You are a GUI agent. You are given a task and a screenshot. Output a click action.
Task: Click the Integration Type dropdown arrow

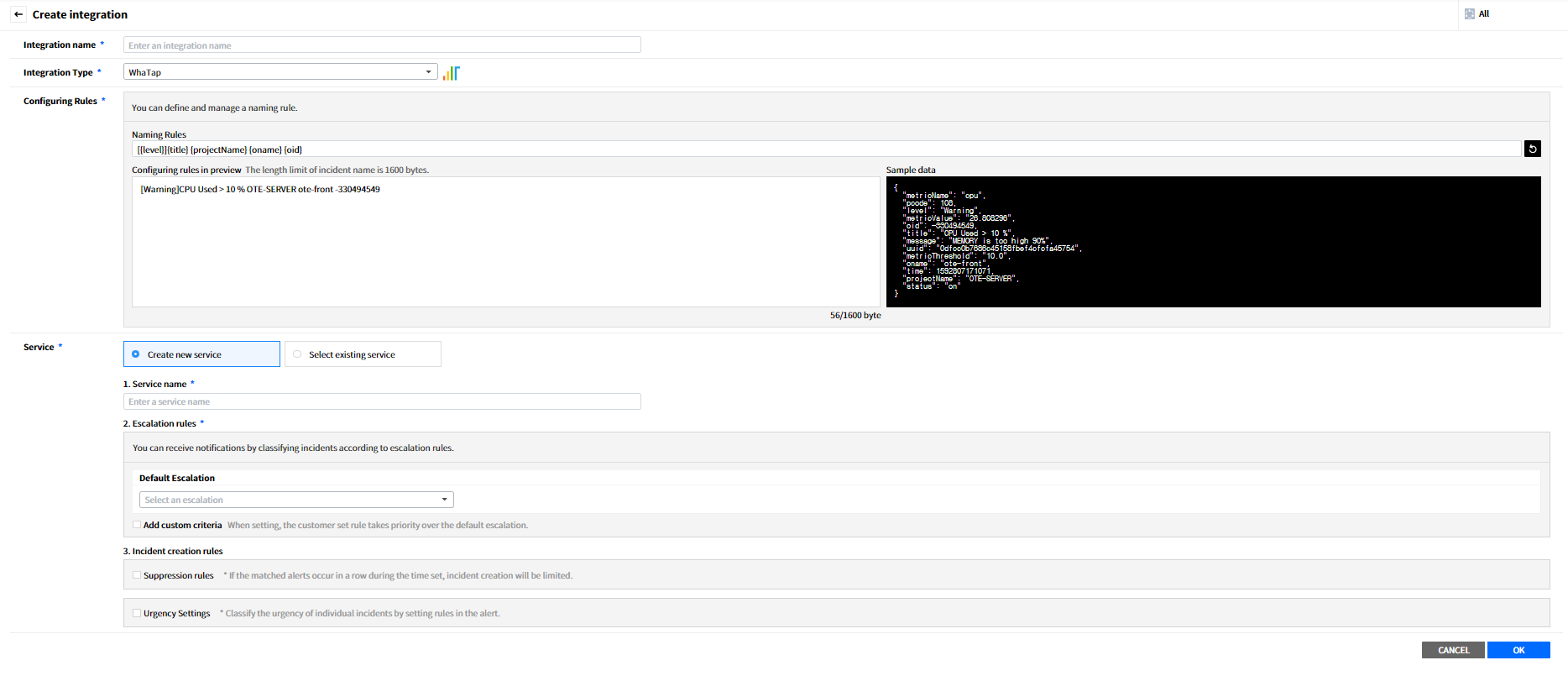[x=428, y=72]
